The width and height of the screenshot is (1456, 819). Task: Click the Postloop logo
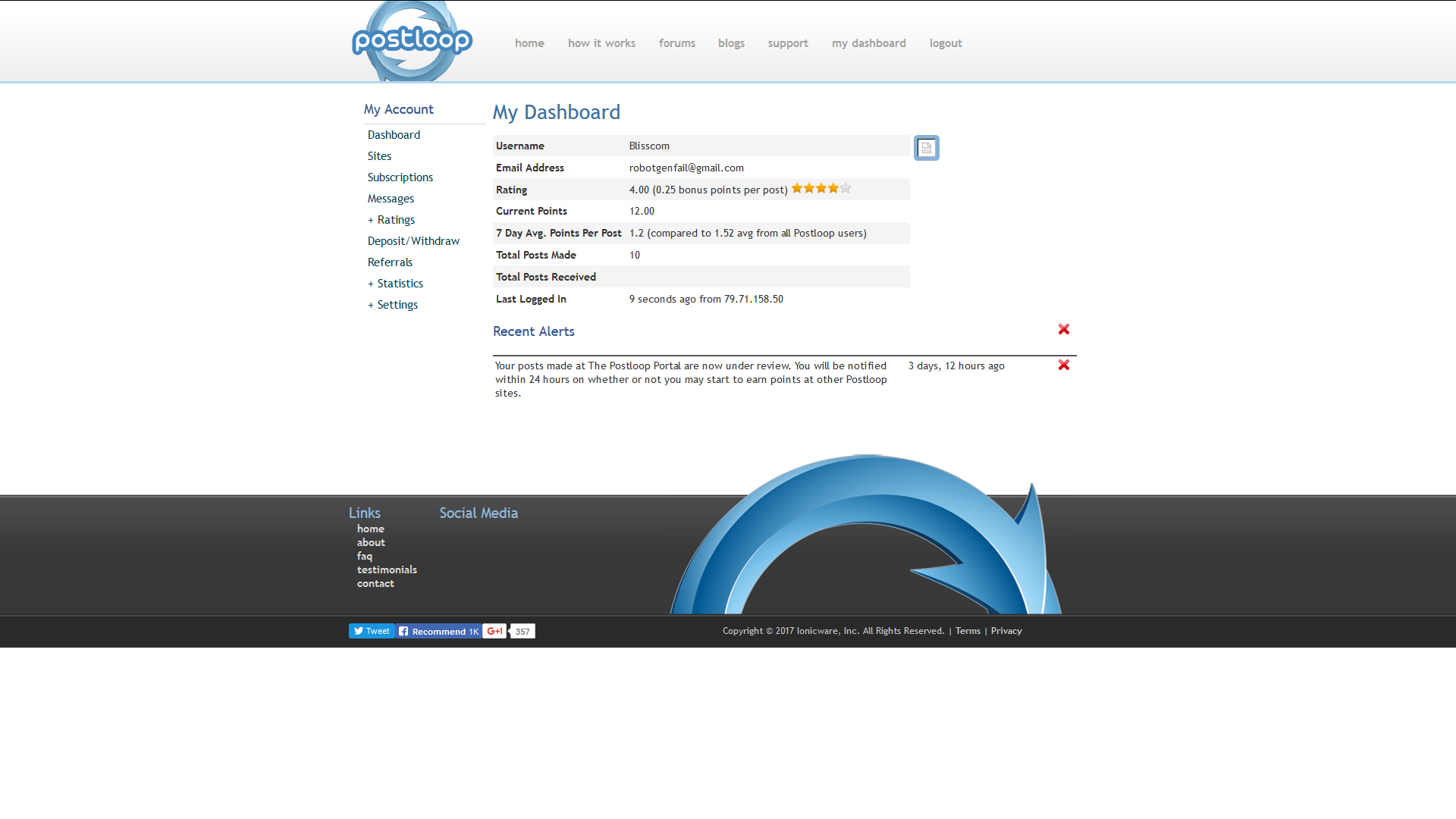pyautogui.click(x=412, y=41)
